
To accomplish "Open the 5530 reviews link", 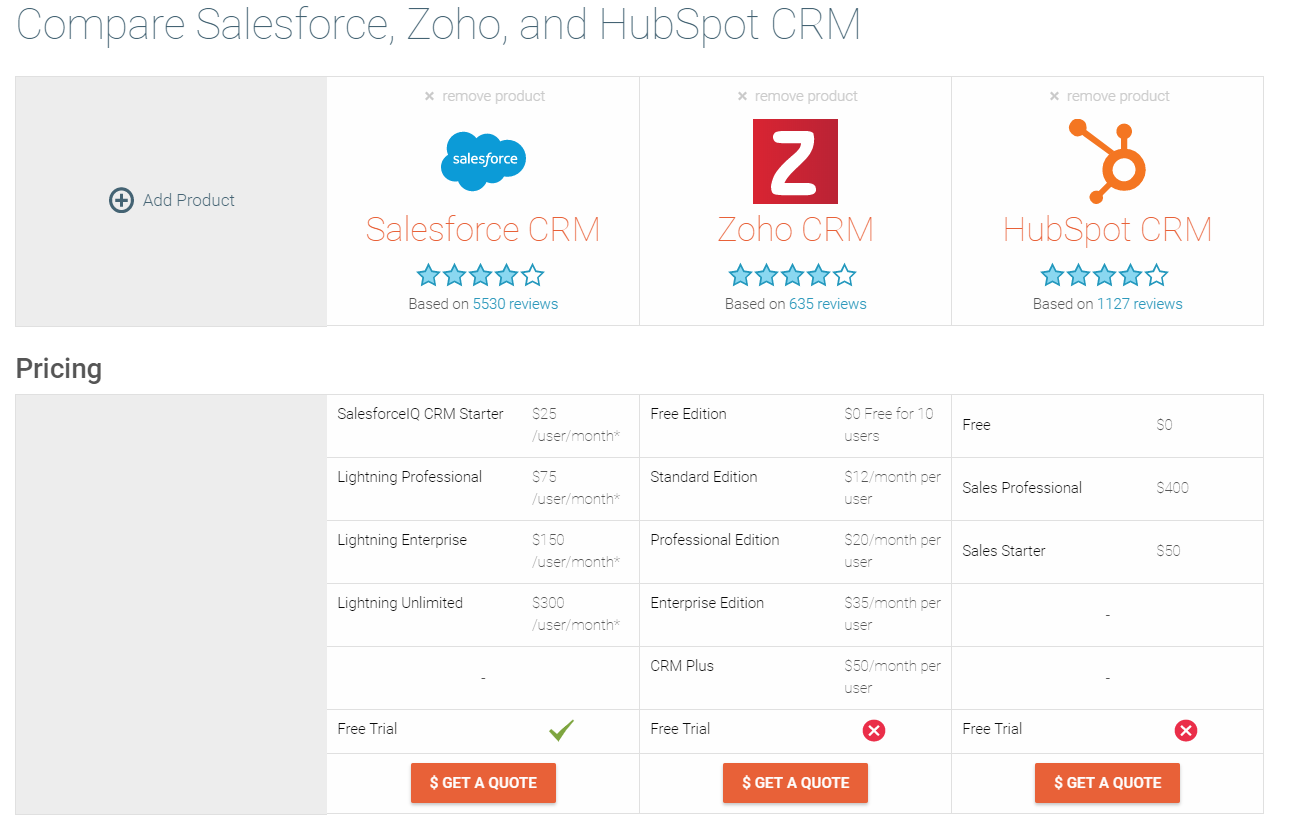I will coord(515,304).
